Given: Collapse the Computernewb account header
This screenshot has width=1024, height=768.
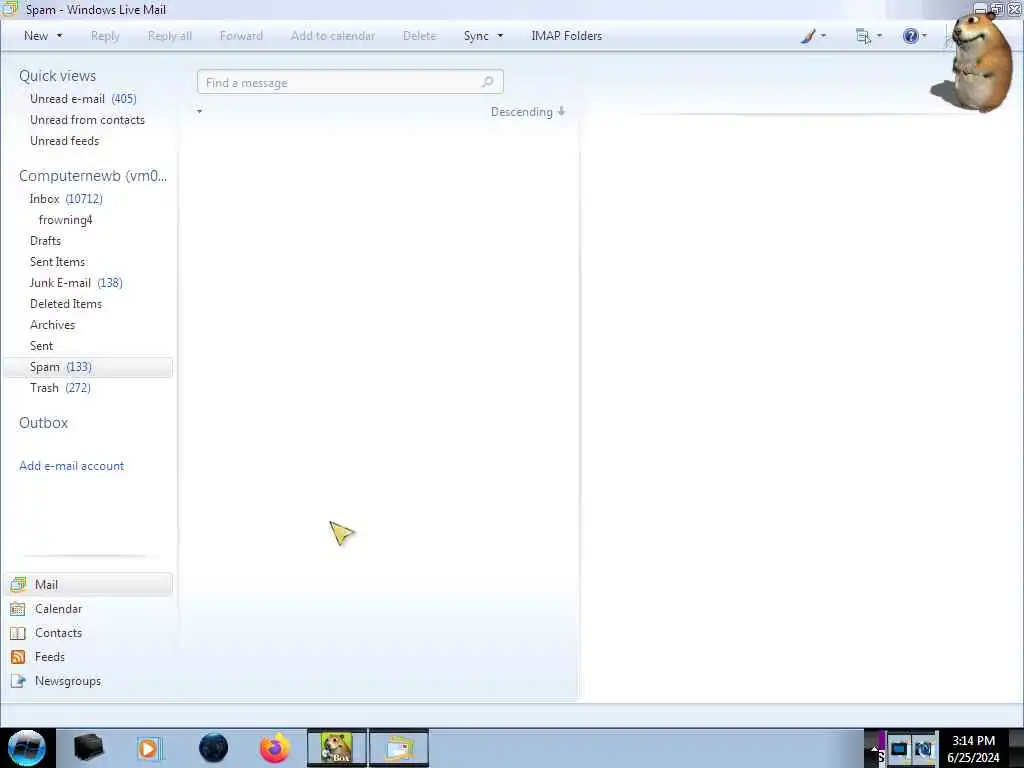Looking at the screenshot, I should pos(93,176).
